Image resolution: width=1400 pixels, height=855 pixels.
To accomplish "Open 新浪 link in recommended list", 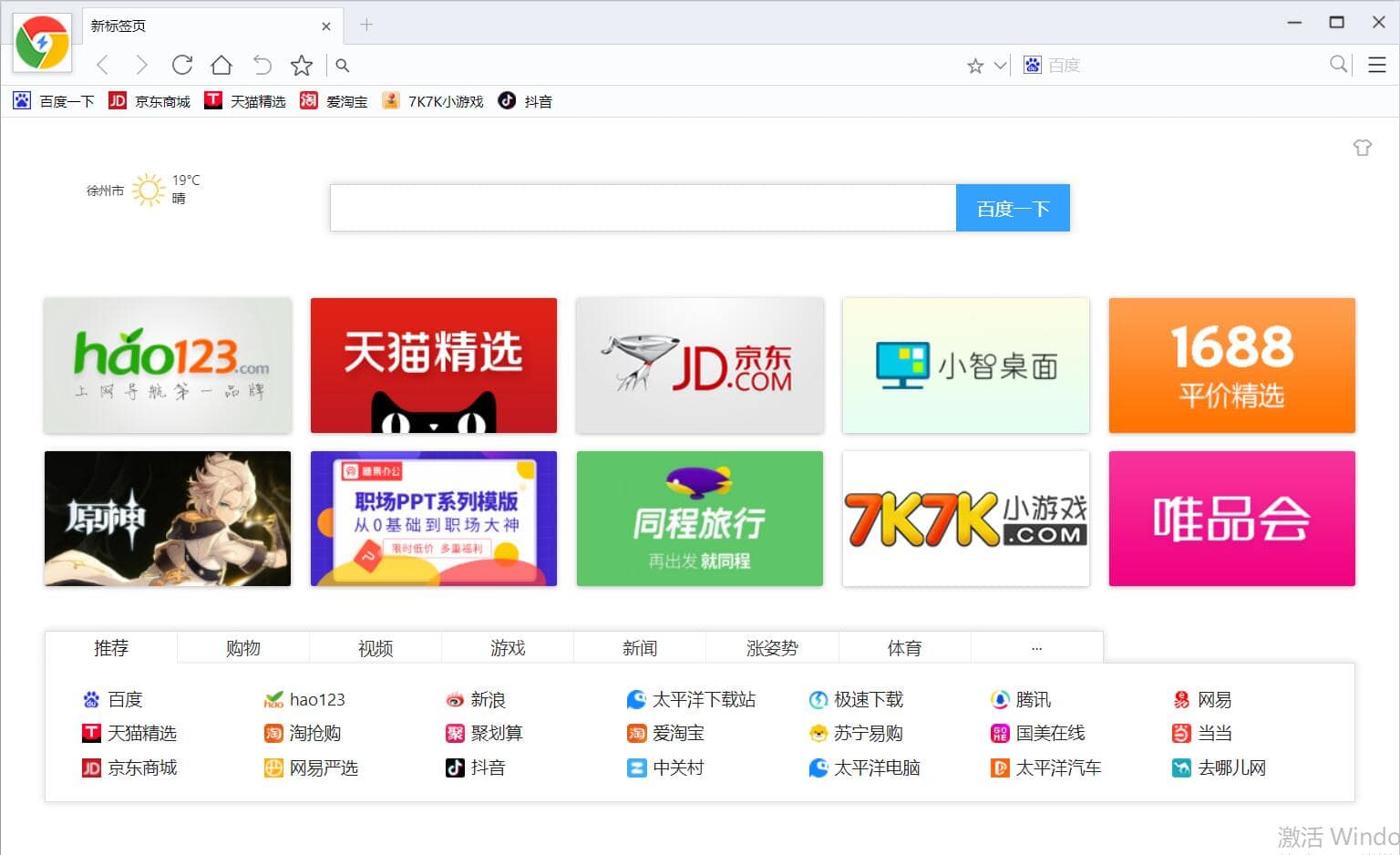I will 476,699.
